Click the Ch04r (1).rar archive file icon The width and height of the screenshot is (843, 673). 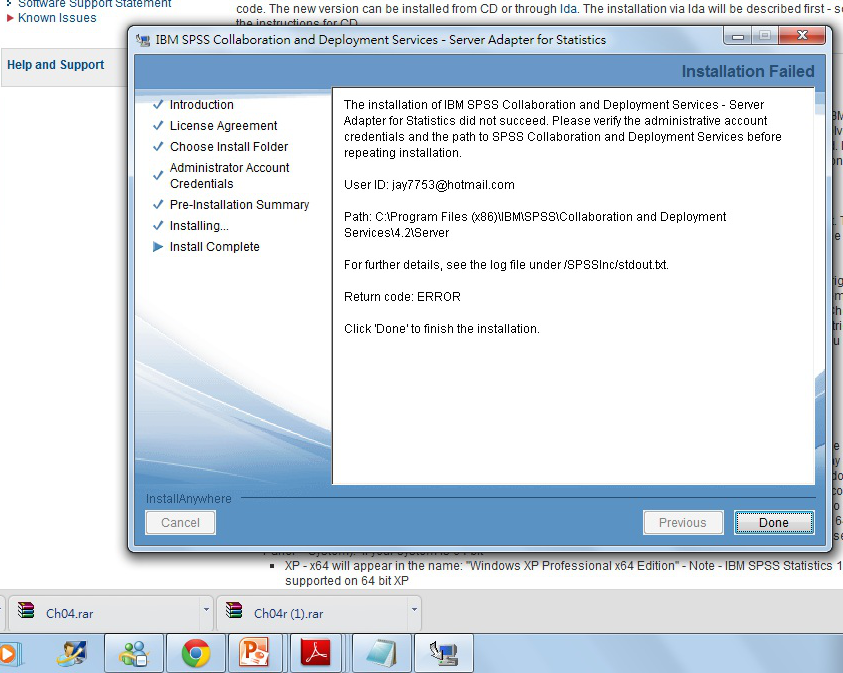[x=234, y=611]
